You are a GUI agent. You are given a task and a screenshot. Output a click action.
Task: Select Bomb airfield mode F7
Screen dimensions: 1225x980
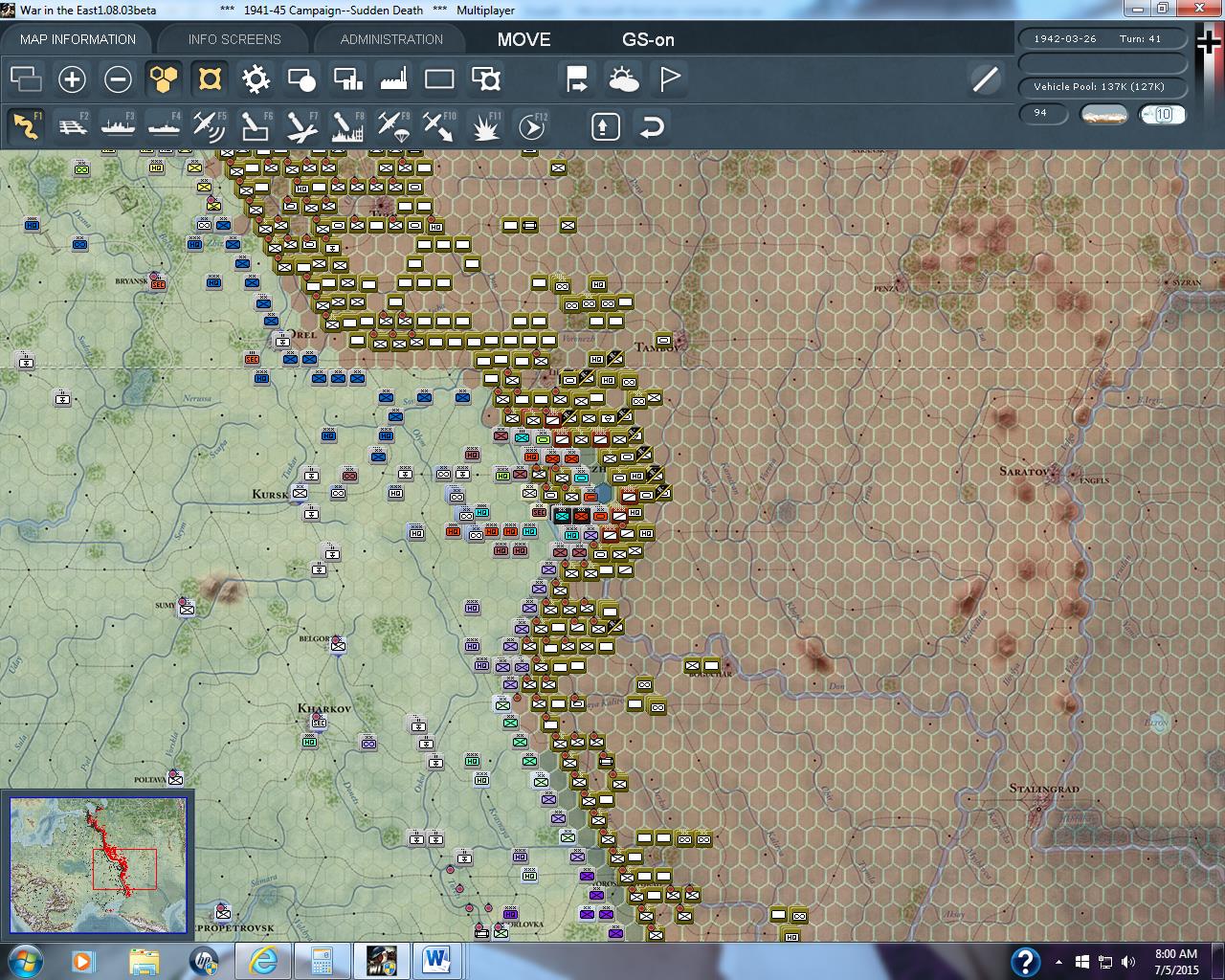coord(301,126)
